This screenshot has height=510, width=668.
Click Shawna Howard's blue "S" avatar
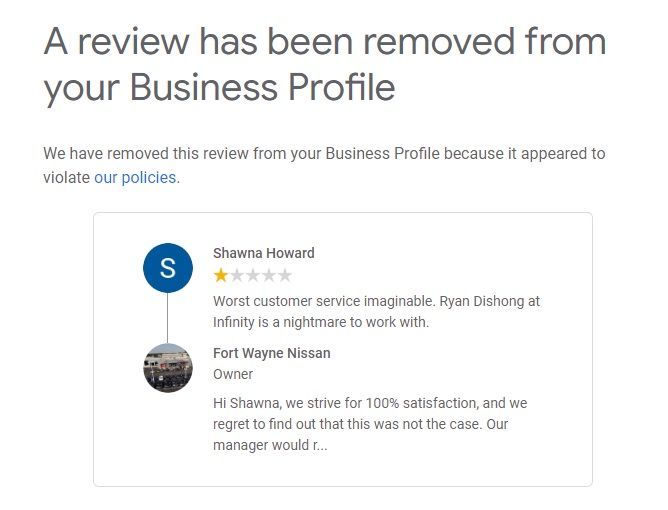[x=167, y=267]
